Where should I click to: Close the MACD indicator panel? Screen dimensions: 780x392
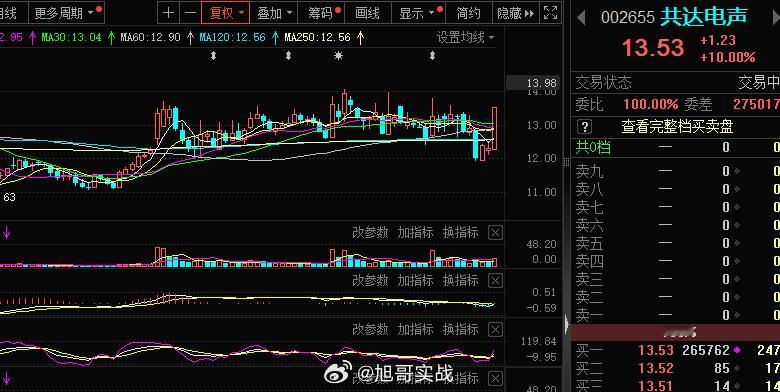495,281
